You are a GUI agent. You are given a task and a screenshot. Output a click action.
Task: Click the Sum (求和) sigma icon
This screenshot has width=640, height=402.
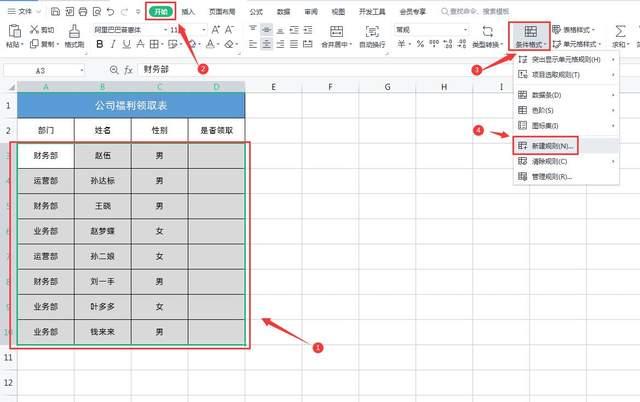tap(620, 31)
